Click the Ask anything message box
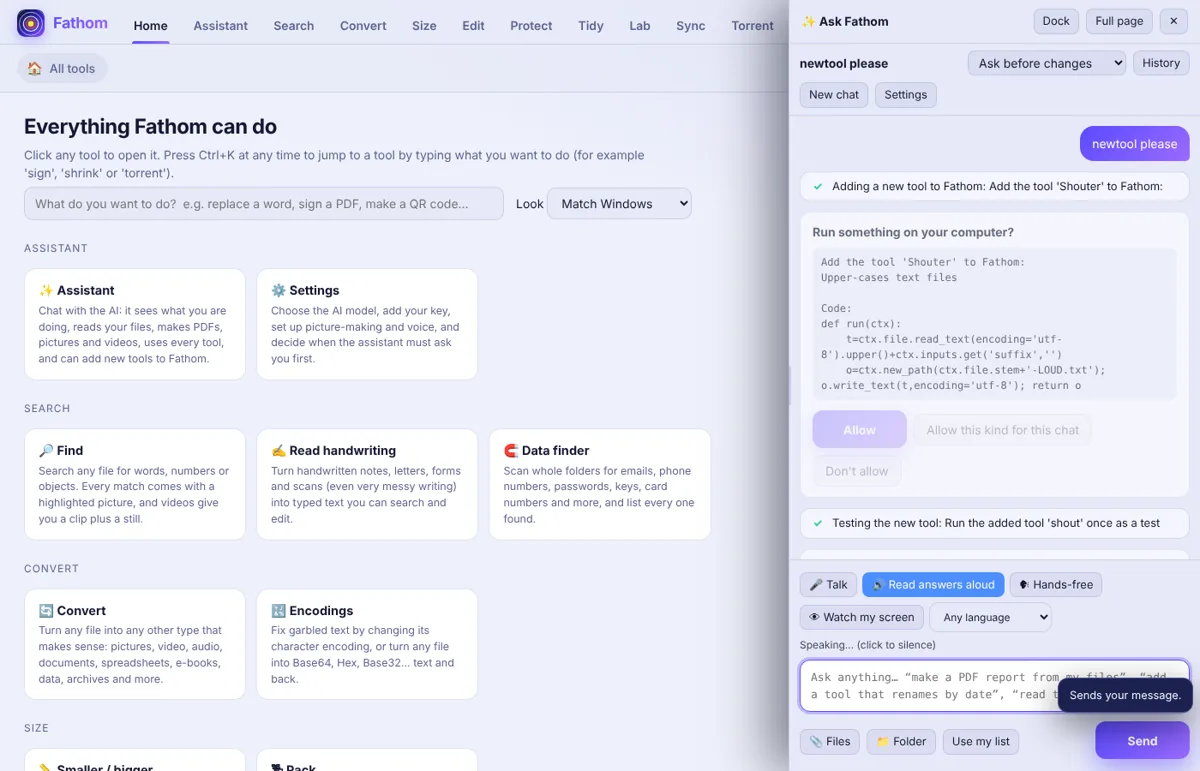 tap(994, 686)
